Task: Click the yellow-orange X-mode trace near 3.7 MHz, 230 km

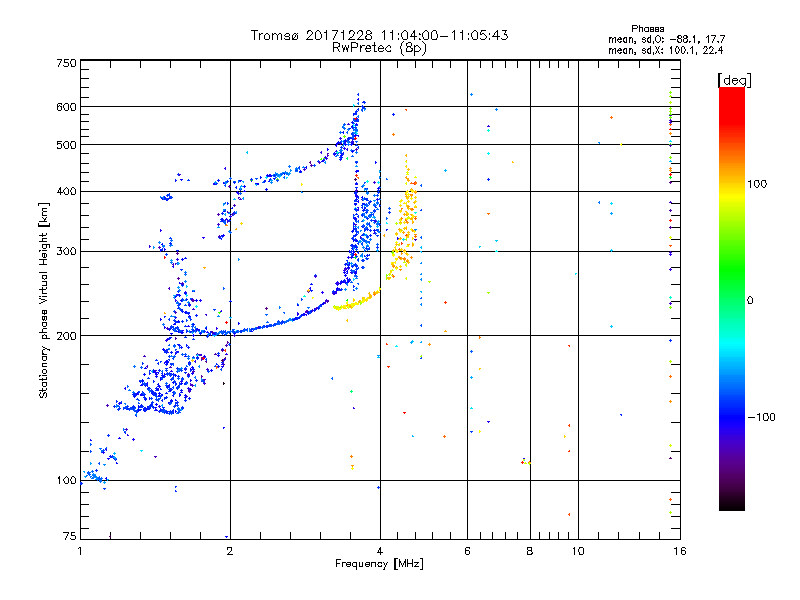Action: (356, 301)
